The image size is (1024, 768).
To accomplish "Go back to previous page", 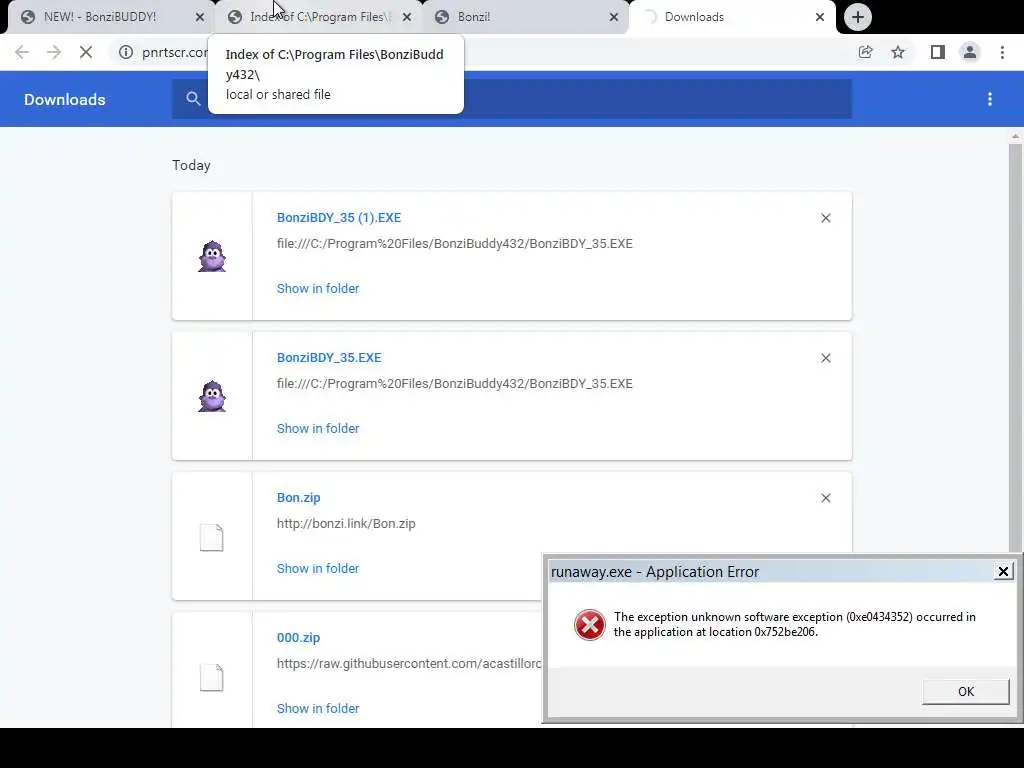I will 22,52.
